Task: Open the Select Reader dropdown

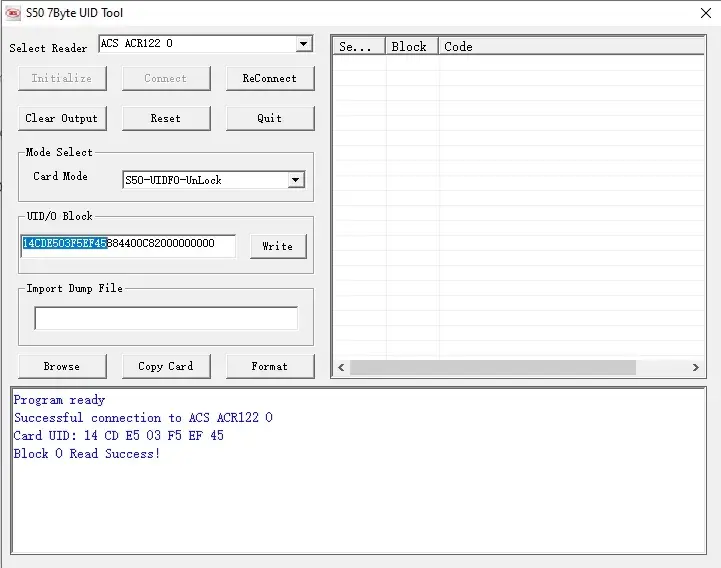Action: click(304, 44)
